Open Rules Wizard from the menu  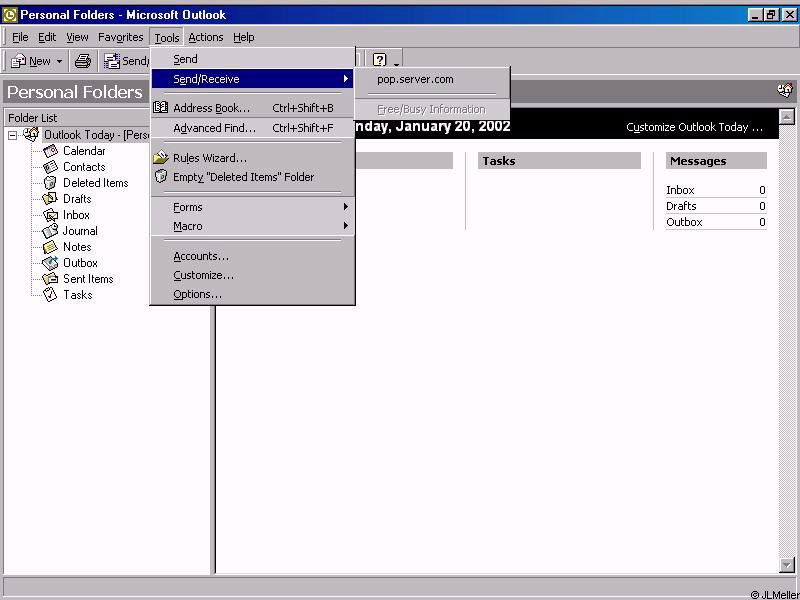253,158
